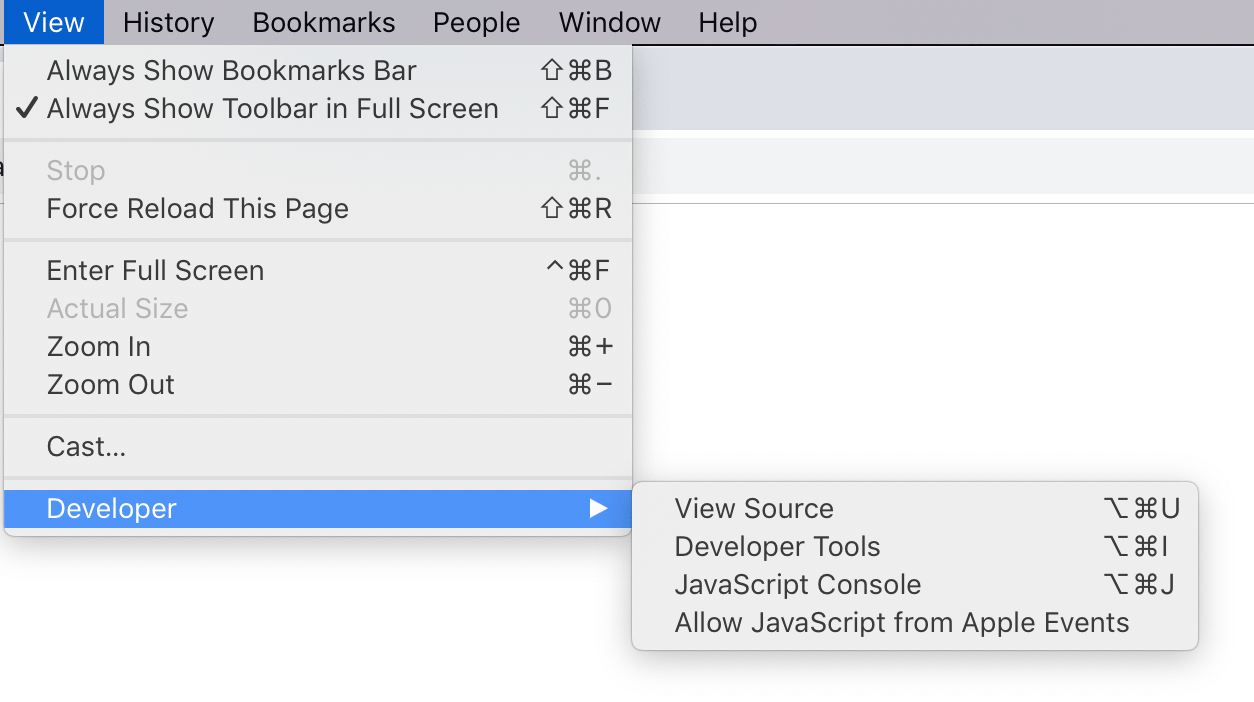Click the checkmark beside Always Show Toolbar
Screen dimensions: 1254x702
(x=27, y=108)
